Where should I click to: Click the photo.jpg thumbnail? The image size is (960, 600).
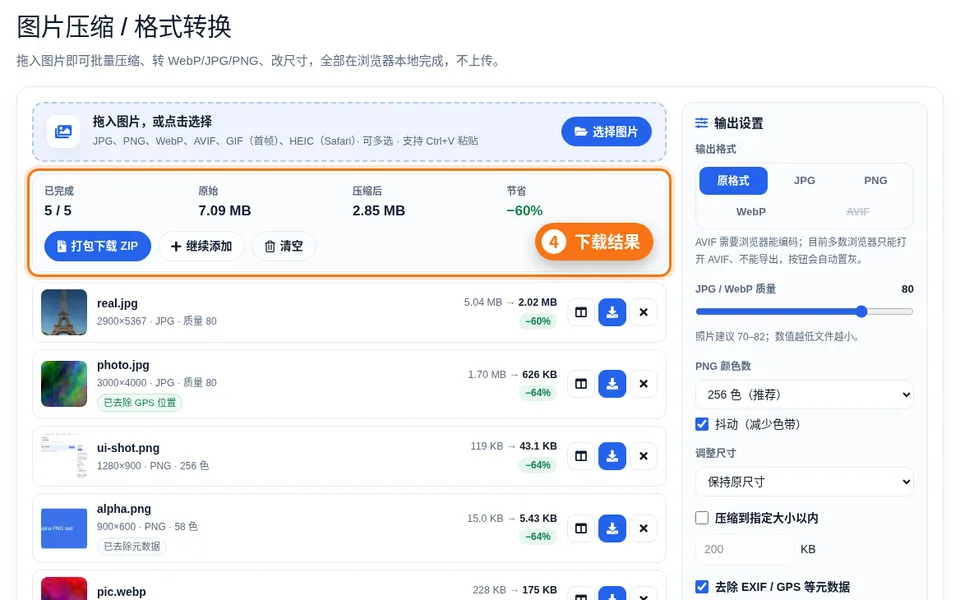[x=64, y=384]
